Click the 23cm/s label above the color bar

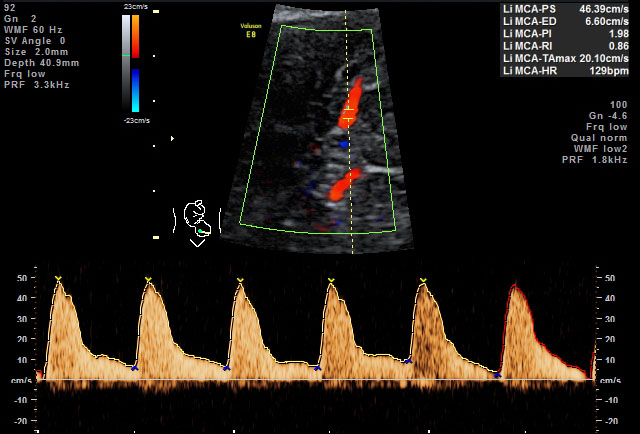pos(136,7)
